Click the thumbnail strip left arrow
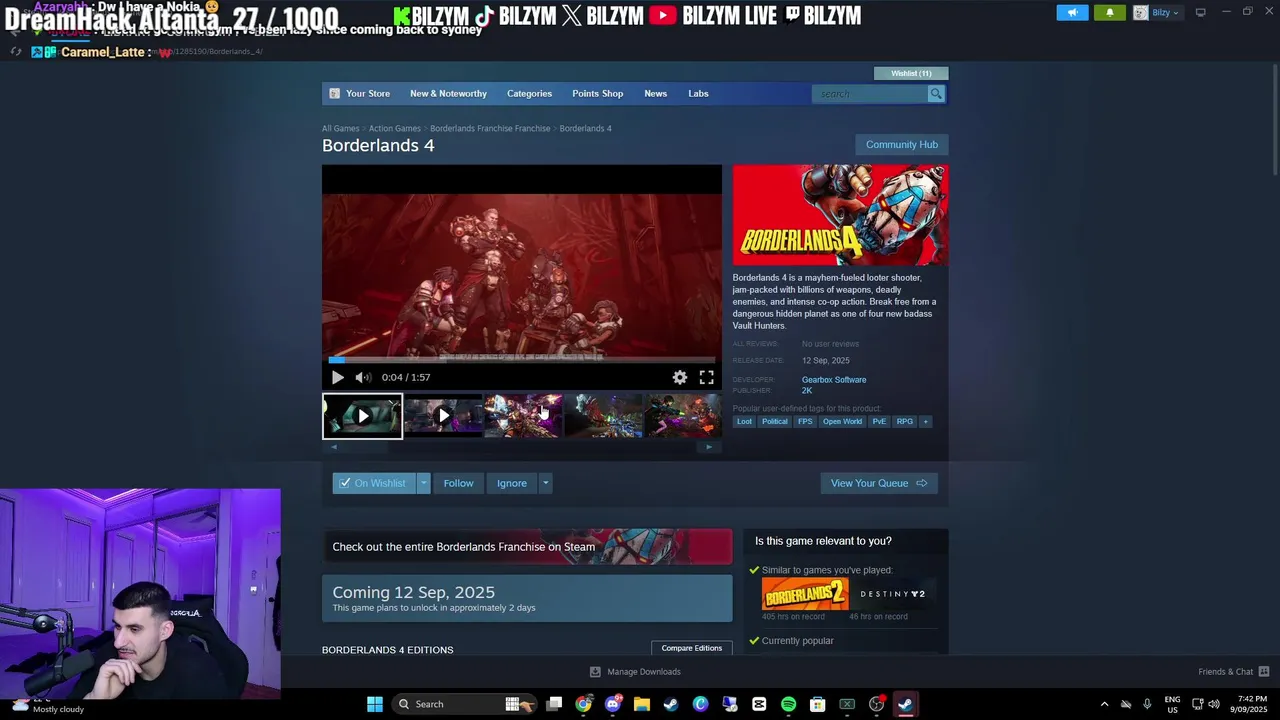 coord(334,447)
